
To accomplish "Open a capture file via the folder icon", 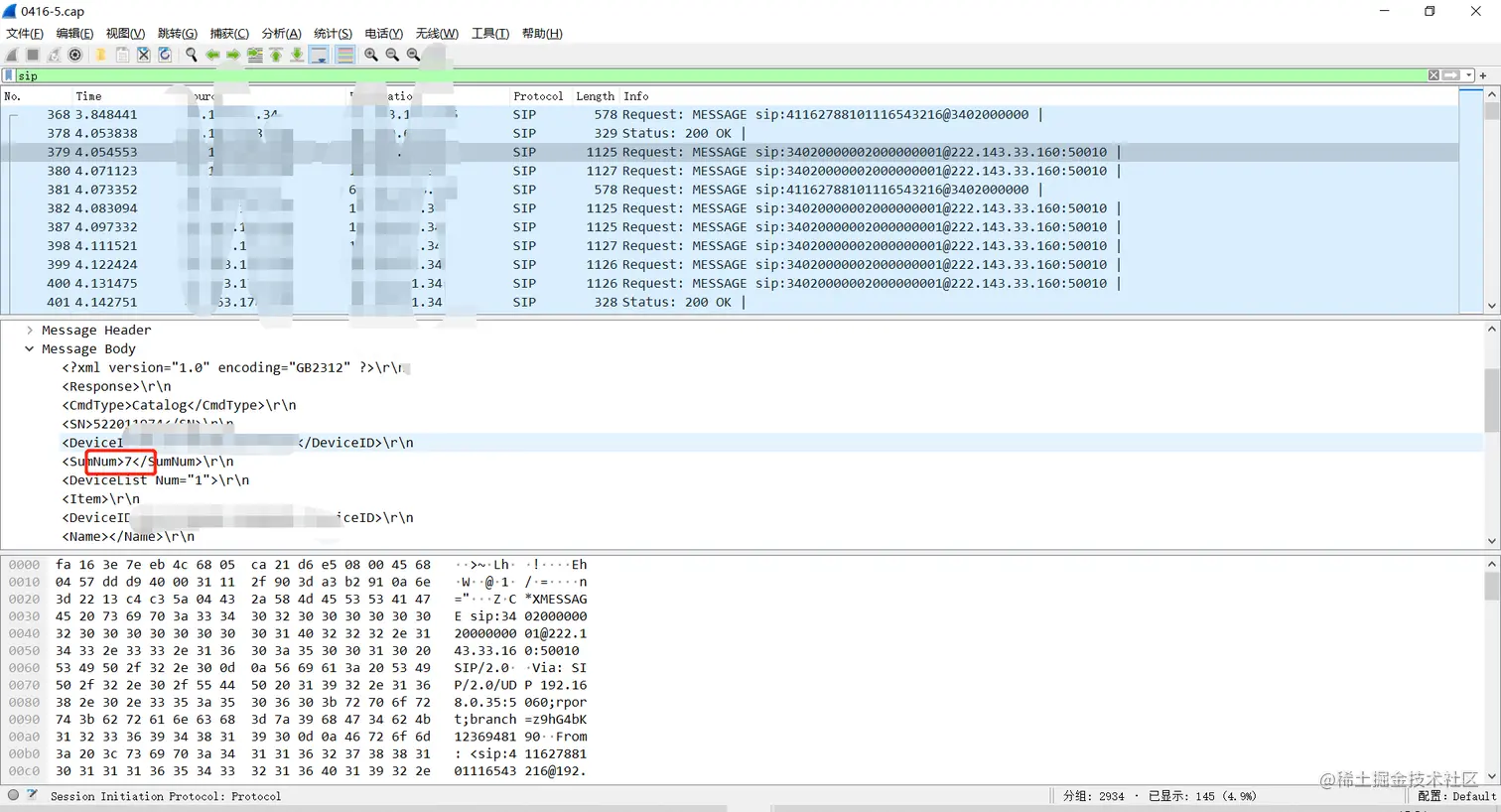I will (100, 55).
